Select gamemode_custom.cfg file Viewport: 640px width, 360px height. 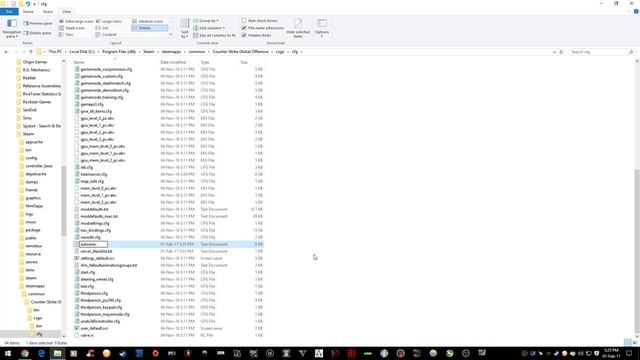[x=101, y=76]
